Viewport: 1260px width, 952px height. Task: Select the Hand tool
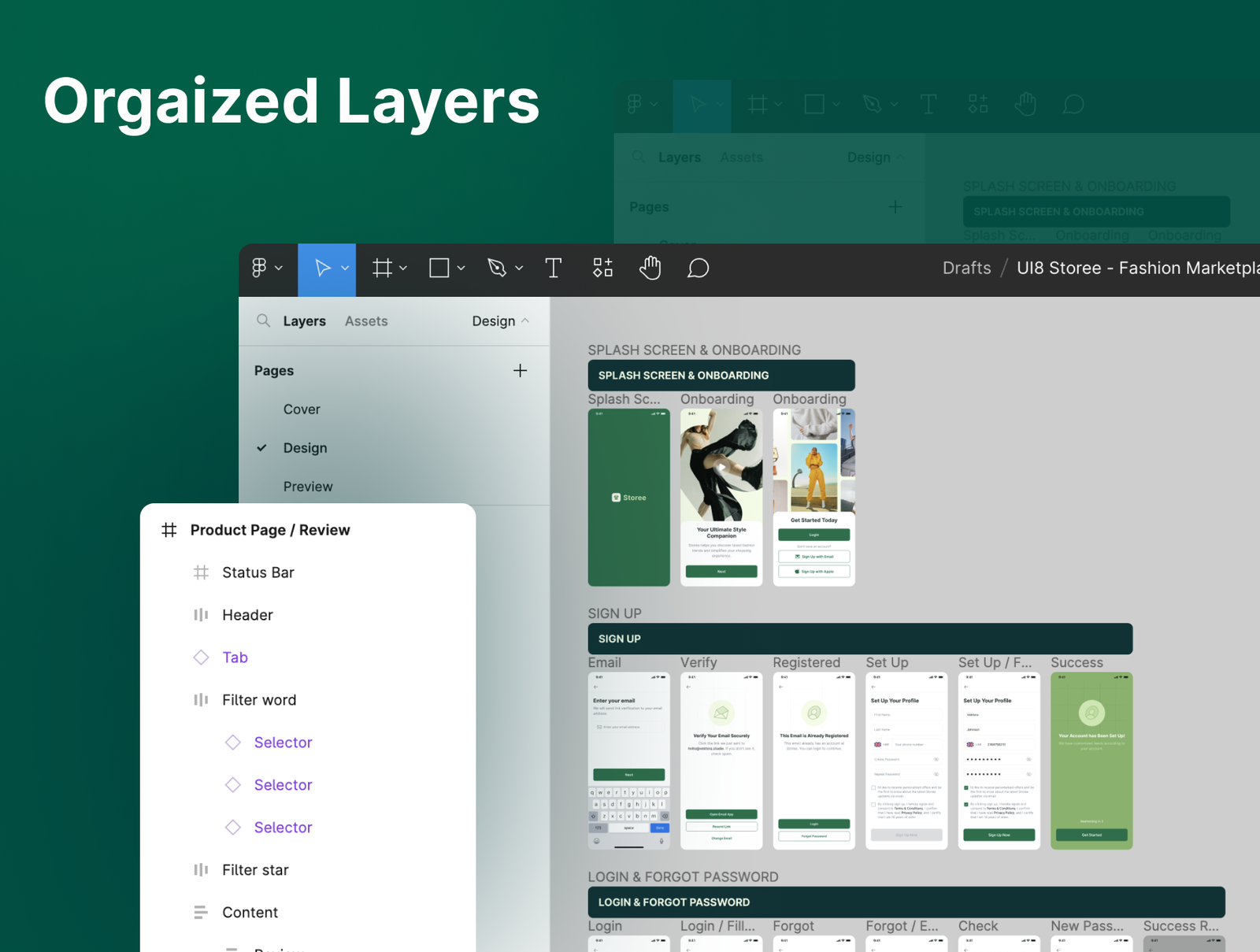(650, 269)
